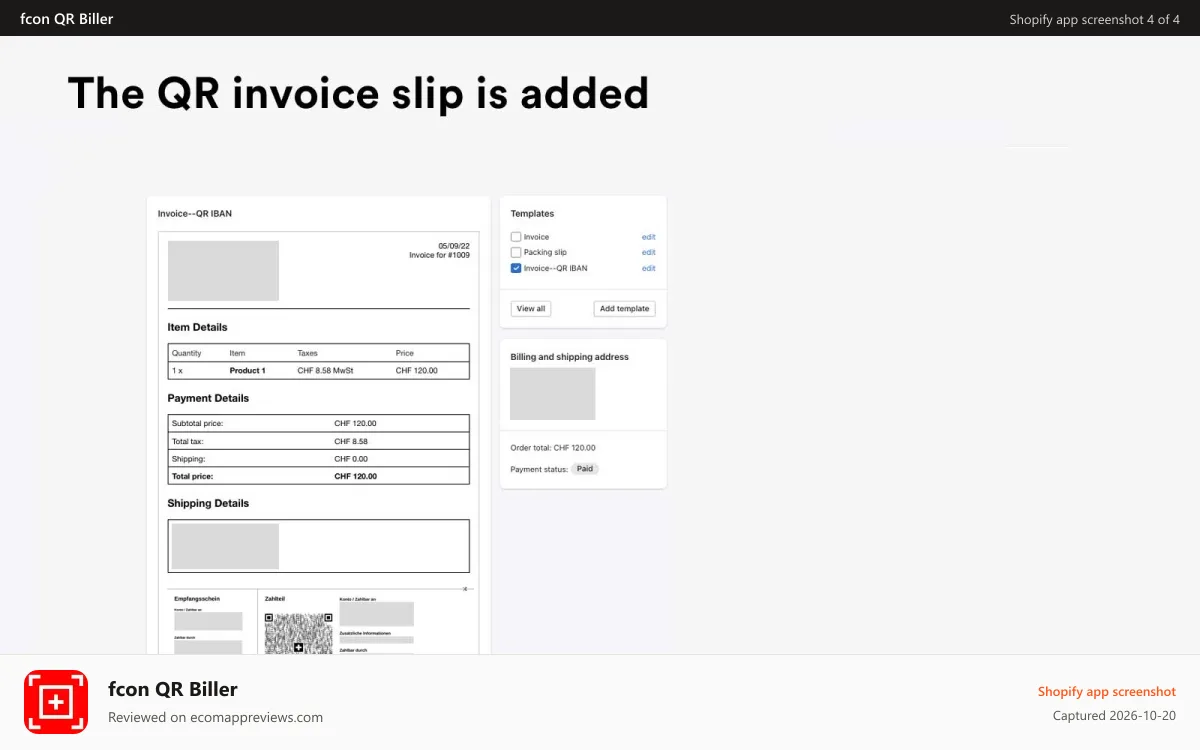Click the Quantity column header
The height and width of the screenshot is (750, 1200).
(186, 353)
